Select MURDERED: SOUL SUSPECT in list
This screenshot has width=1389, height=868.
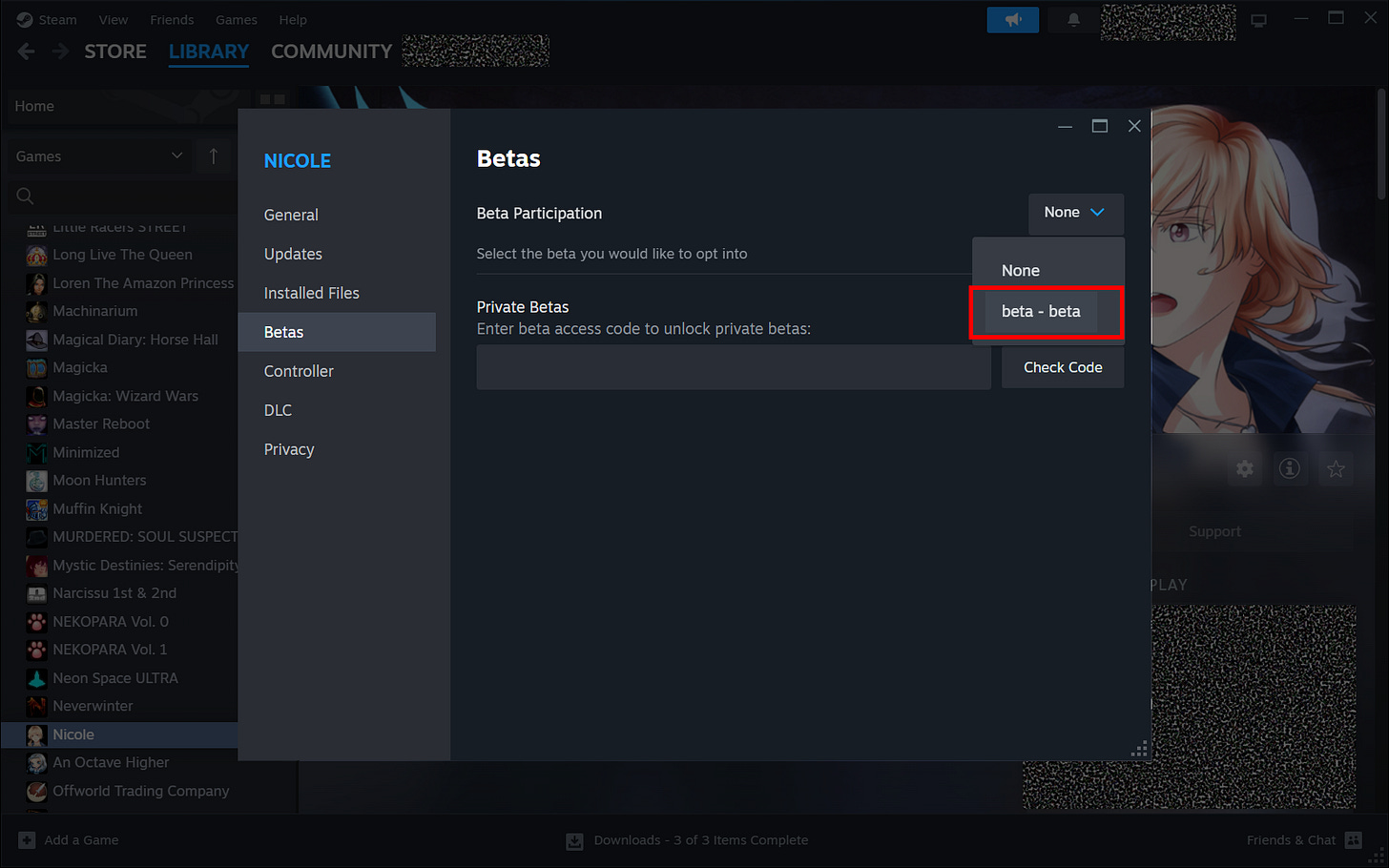[145, 537]
